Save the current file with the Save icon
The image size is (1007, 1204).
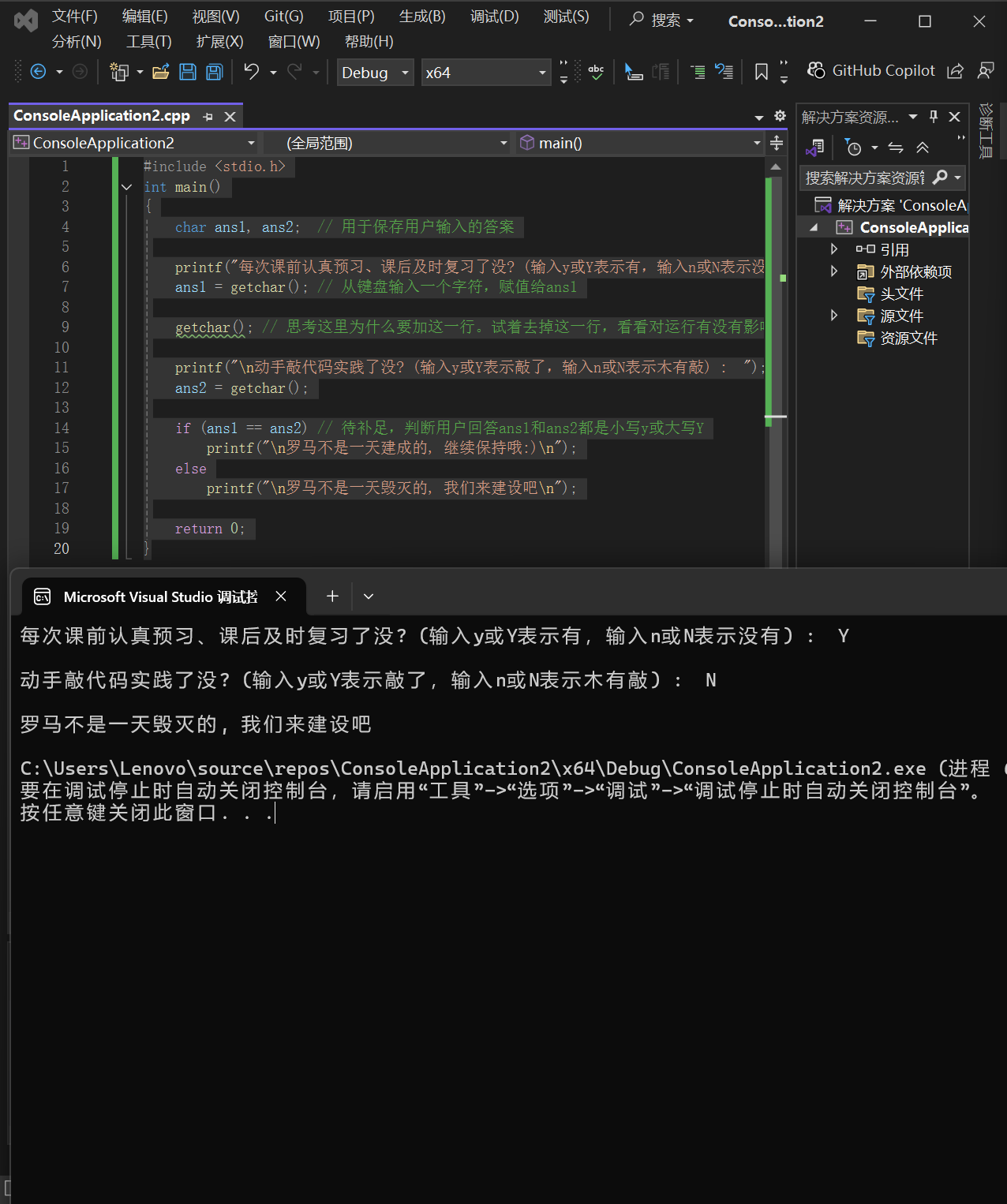[188, 72]
